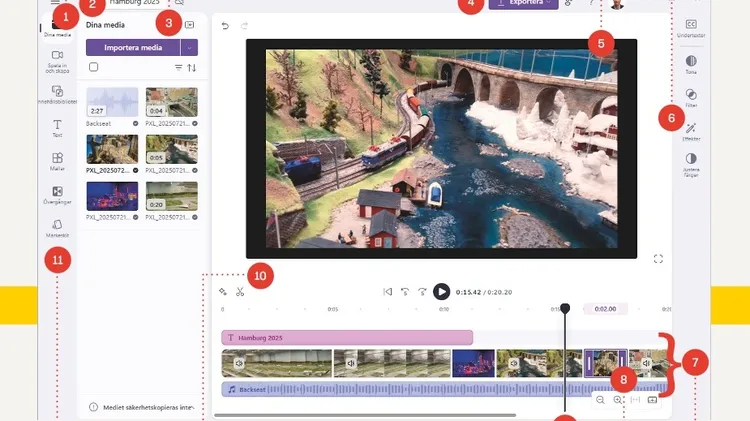750x421 pixels.
Task: Switch to the Dina media tab
Action: click(57, 27)
